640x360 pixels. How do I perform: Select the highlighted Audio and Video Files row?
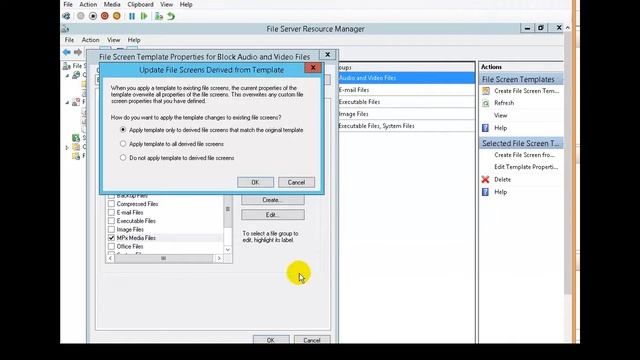(x=407, y=78)
